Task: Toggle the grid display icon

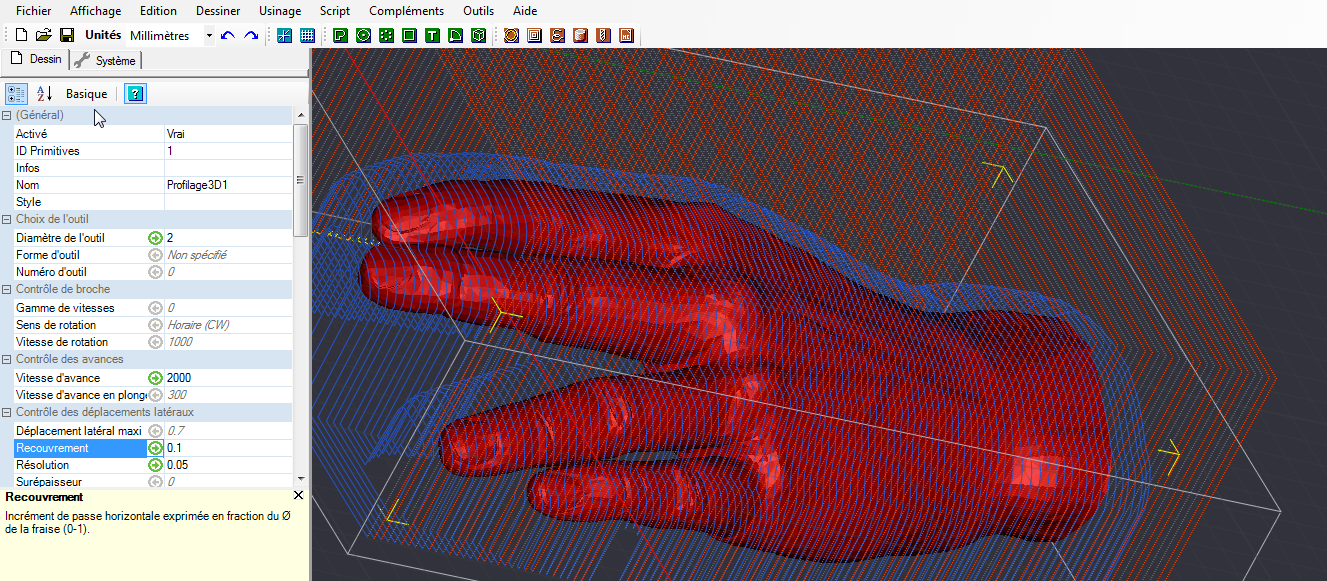Action: point(307,35)
